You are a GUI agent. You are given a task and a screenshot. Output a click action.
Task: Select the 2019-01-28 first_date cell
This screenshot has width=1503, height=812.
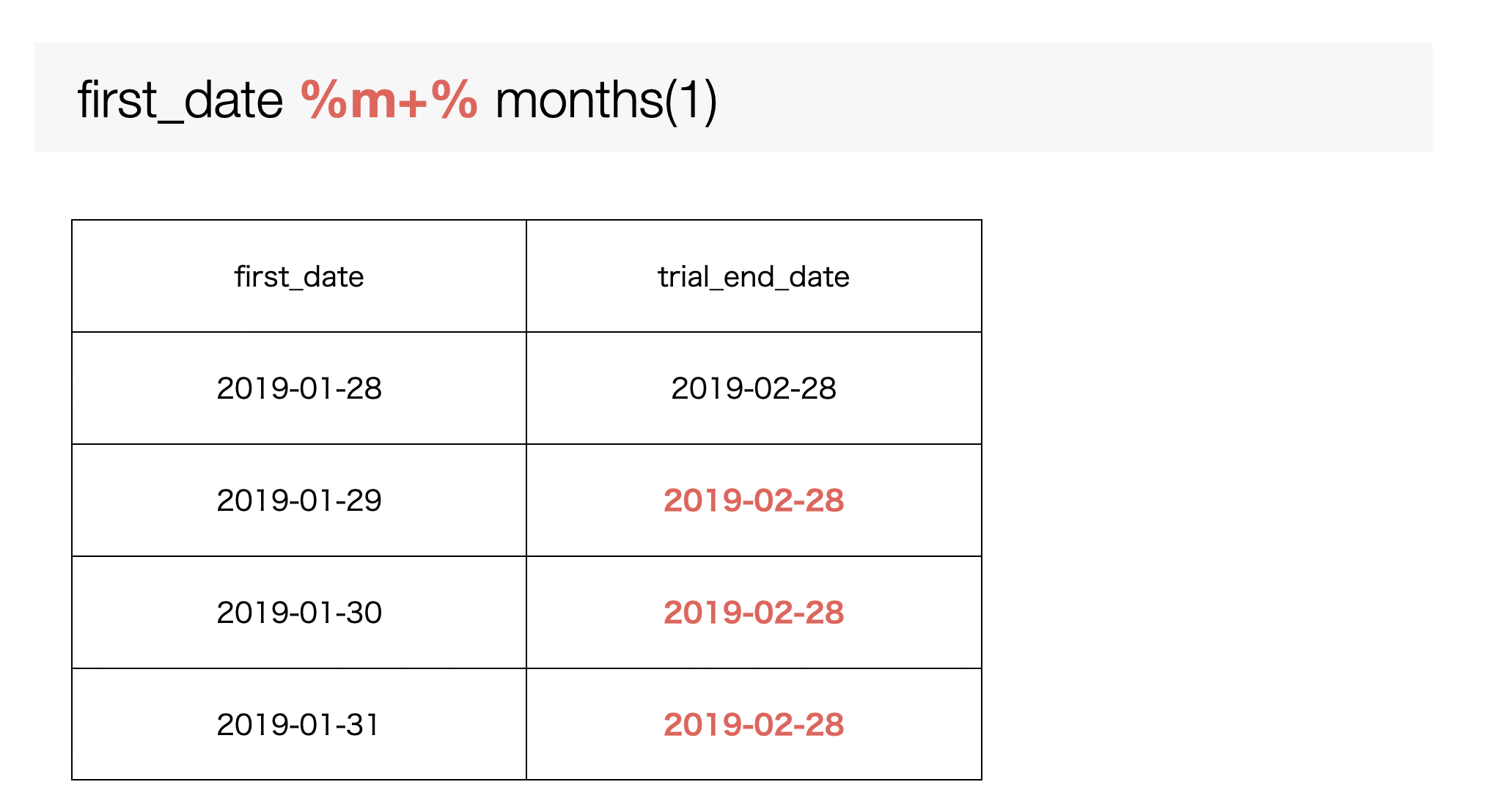pyautogui.click(x=299, y=388)
